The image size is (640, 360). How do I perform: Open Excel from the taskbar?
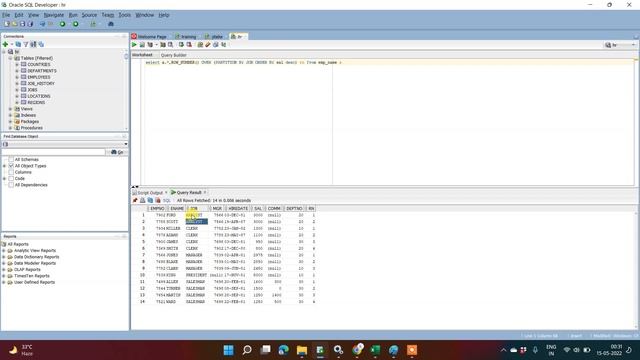(375, 350)
